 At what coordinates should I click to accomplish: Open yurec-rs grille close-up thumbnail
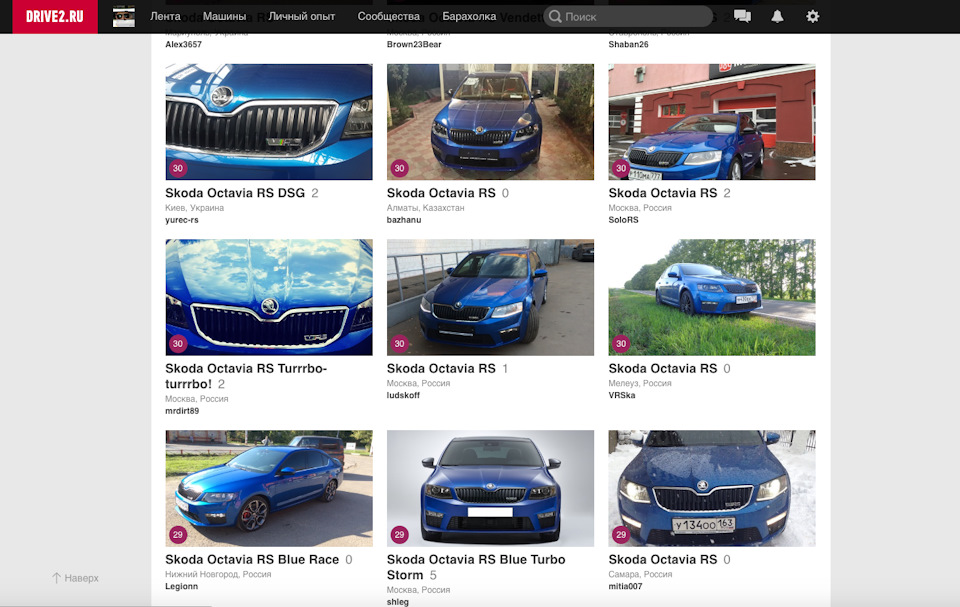point(269,122)
